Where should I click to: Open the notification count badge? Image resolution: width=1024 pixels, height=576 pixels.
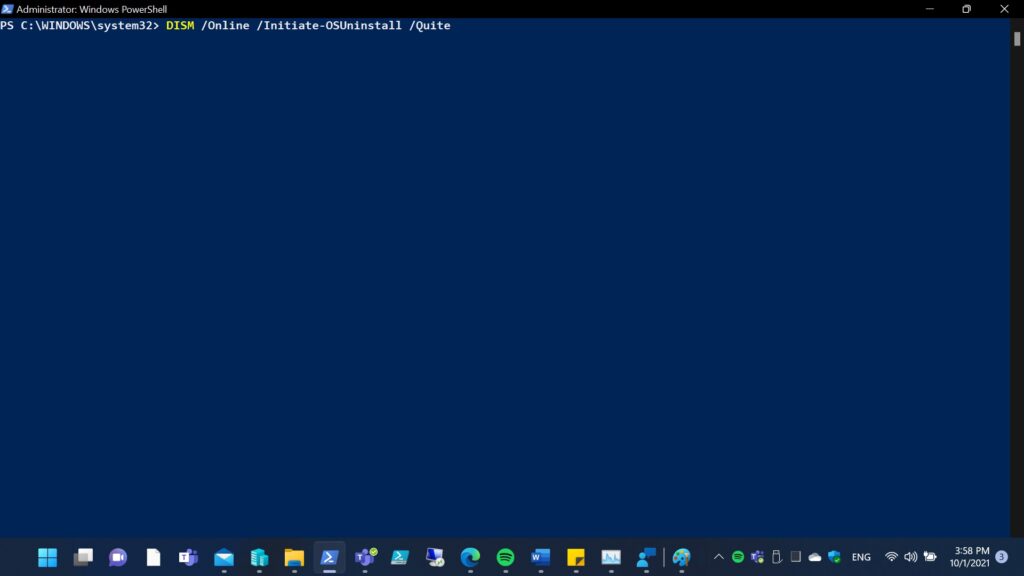click(x=1001, y=557)
